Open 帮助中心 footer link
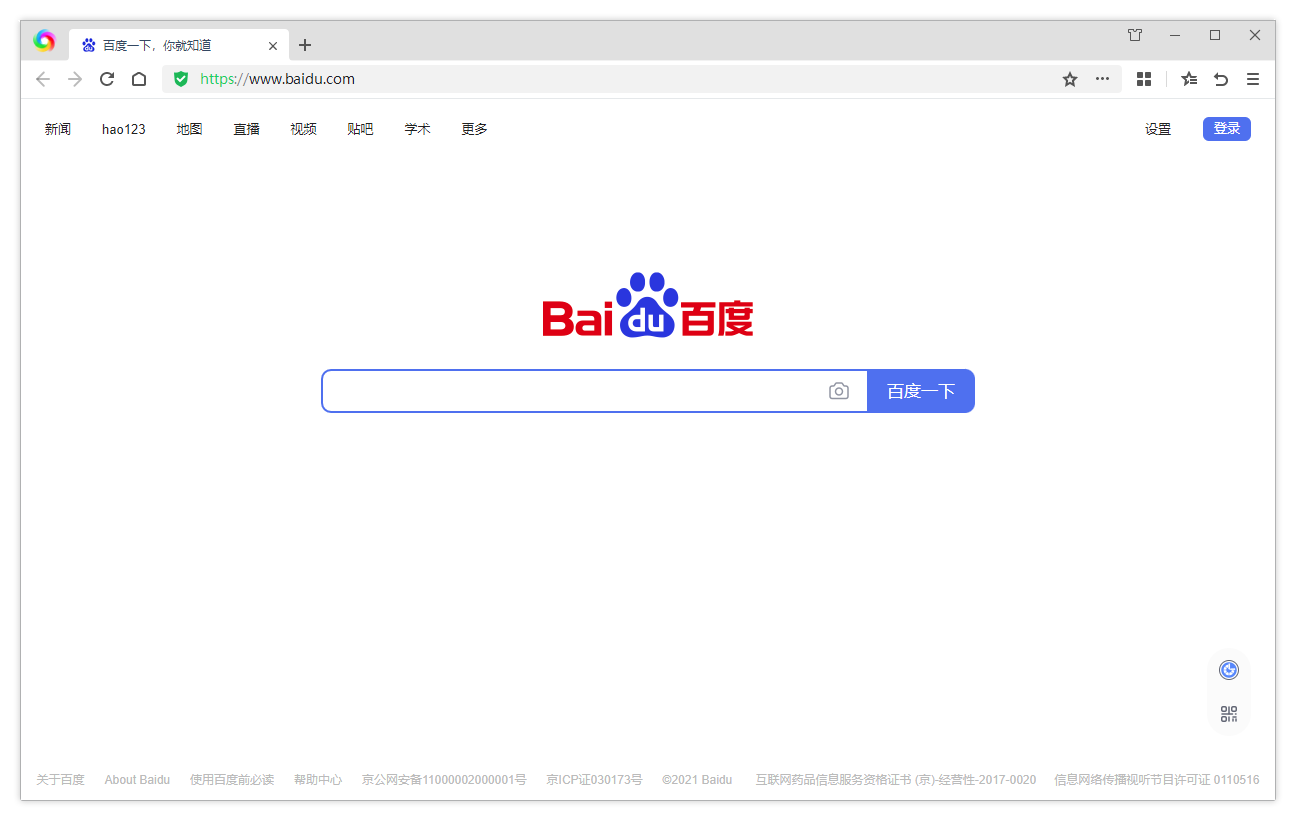The image size is (1296, 821). 318,780
